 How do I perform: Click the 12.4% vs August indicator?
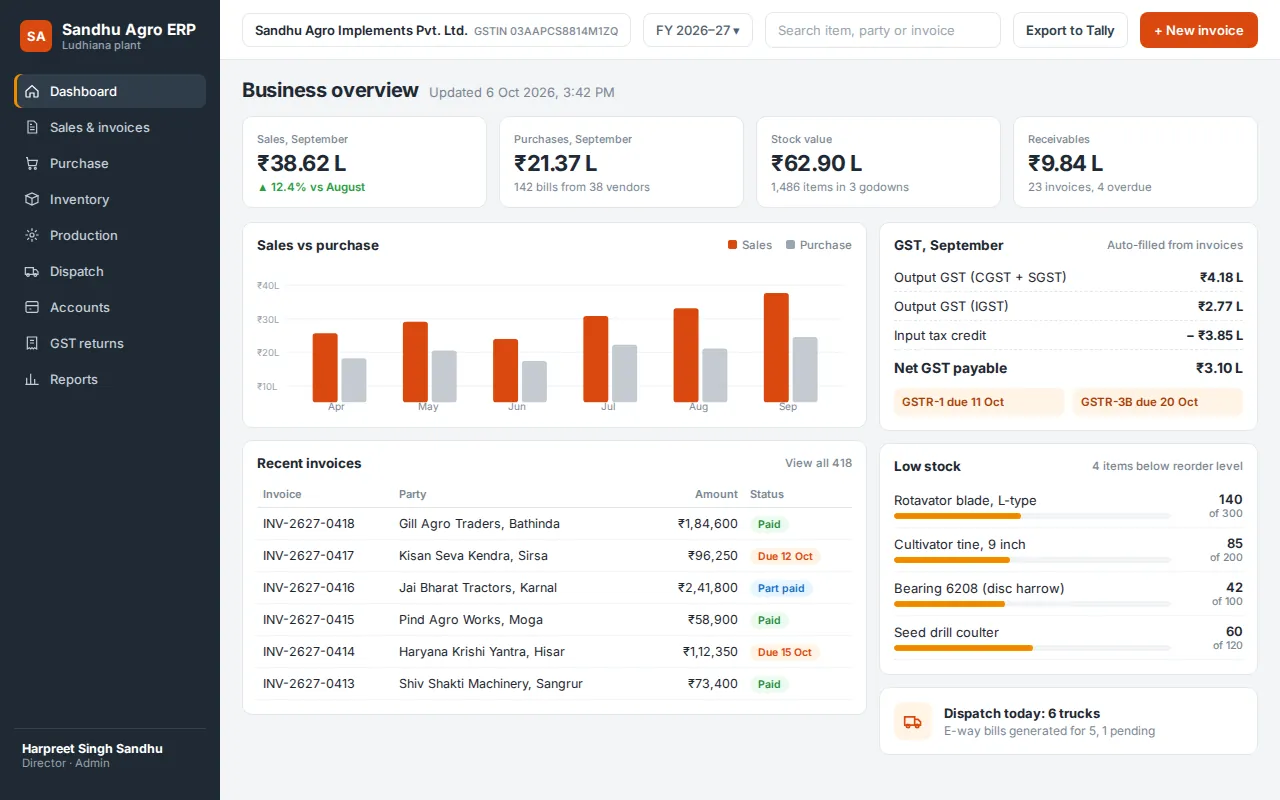click(311, 187)
